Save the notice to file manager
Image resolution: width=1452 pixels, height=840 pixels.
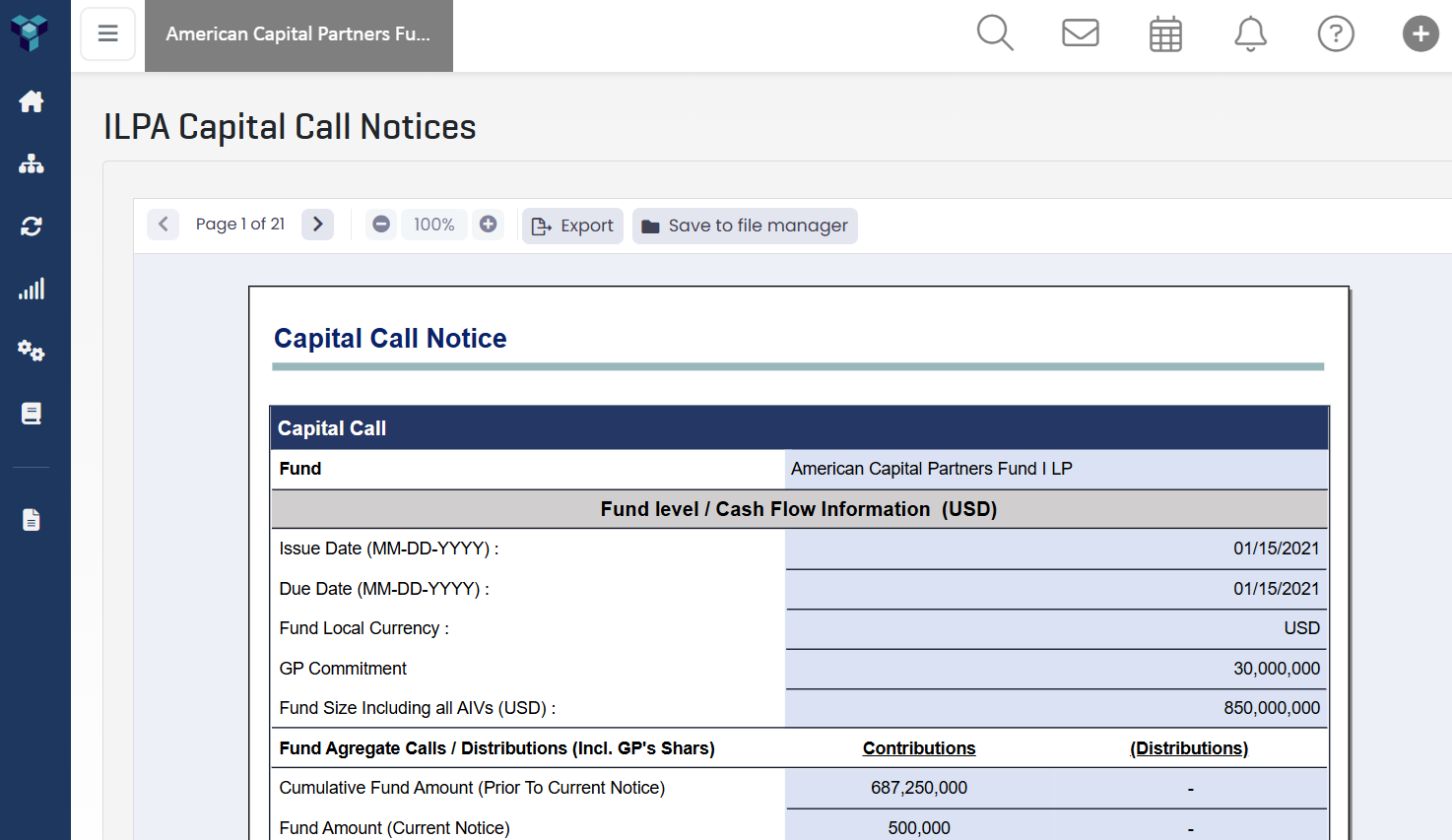point(745,226)
